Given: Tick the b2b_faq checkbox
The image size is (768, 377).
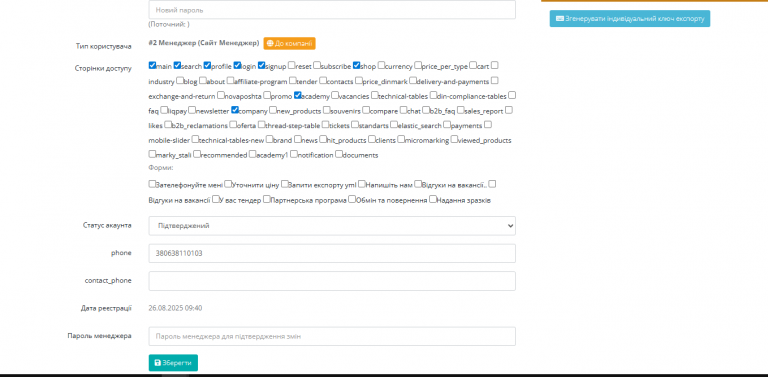Looking at the screenshot, I should [x=426, y=110].
